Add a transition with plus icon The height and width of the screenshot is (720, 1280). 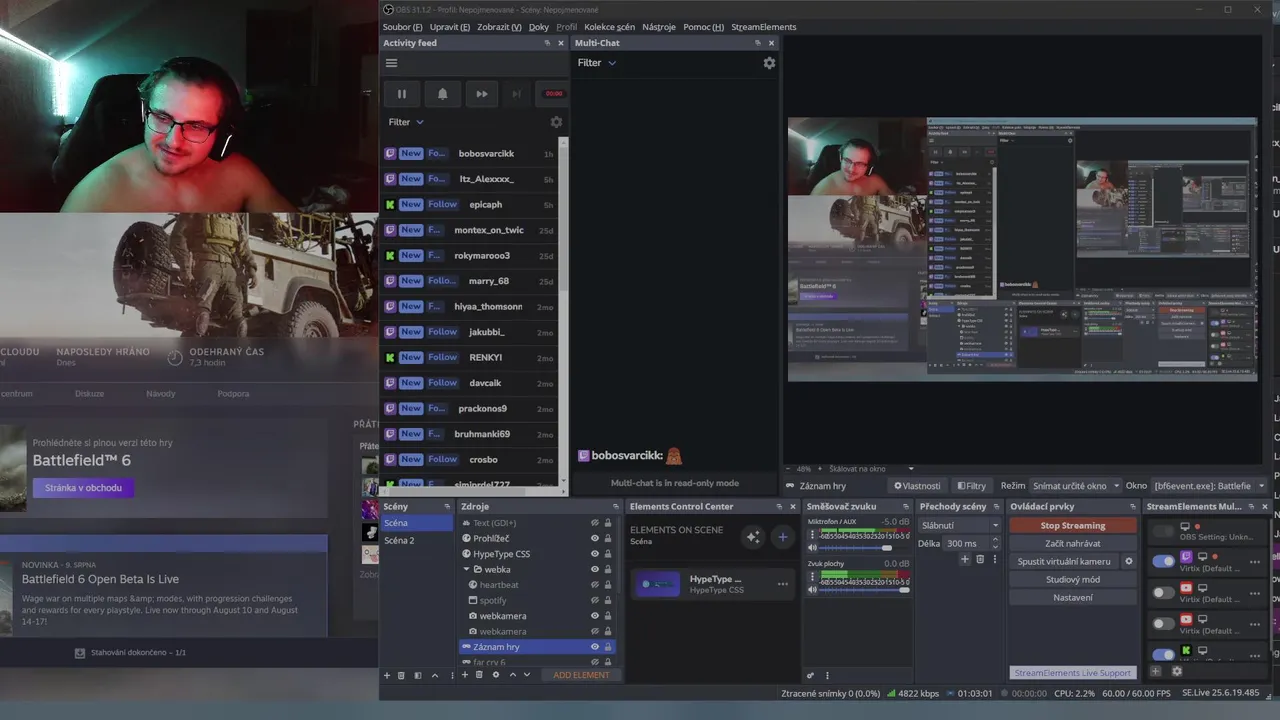pos(965,560)
